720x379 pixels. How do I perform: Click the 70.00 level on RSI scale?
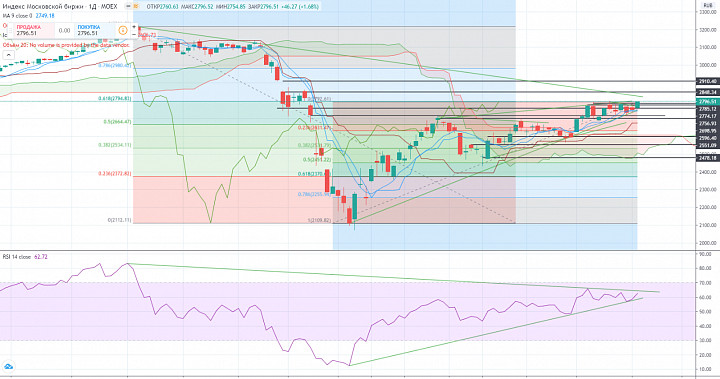coord(705,283)
